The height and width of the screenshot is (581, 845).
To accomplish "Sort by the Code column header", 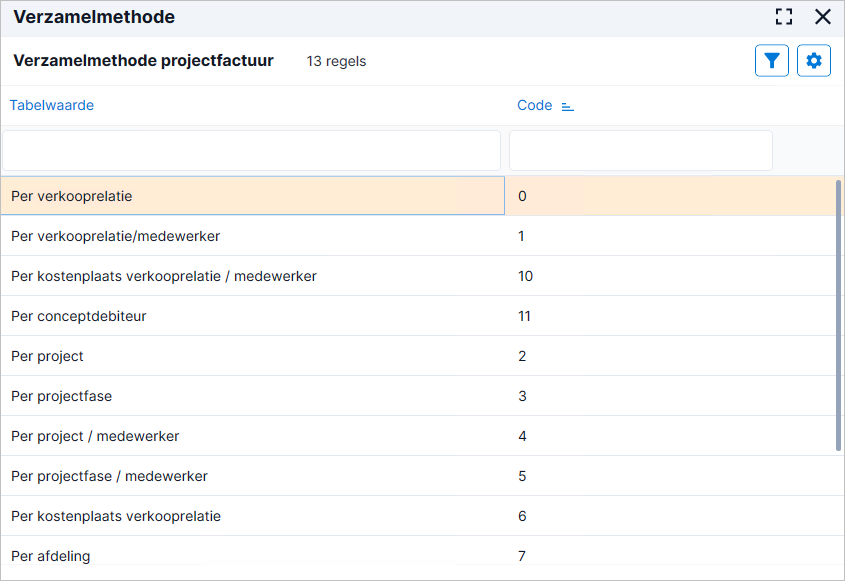I will (x=535, y=105).
